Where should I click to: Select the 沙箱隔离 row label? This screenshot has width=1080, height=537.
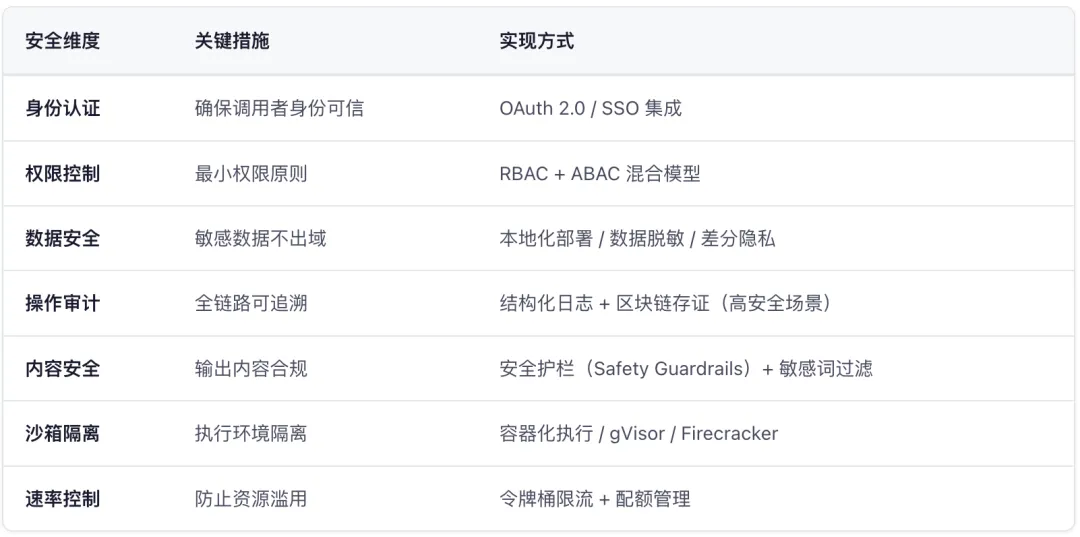pyautogui.click(x=63, y=434)
